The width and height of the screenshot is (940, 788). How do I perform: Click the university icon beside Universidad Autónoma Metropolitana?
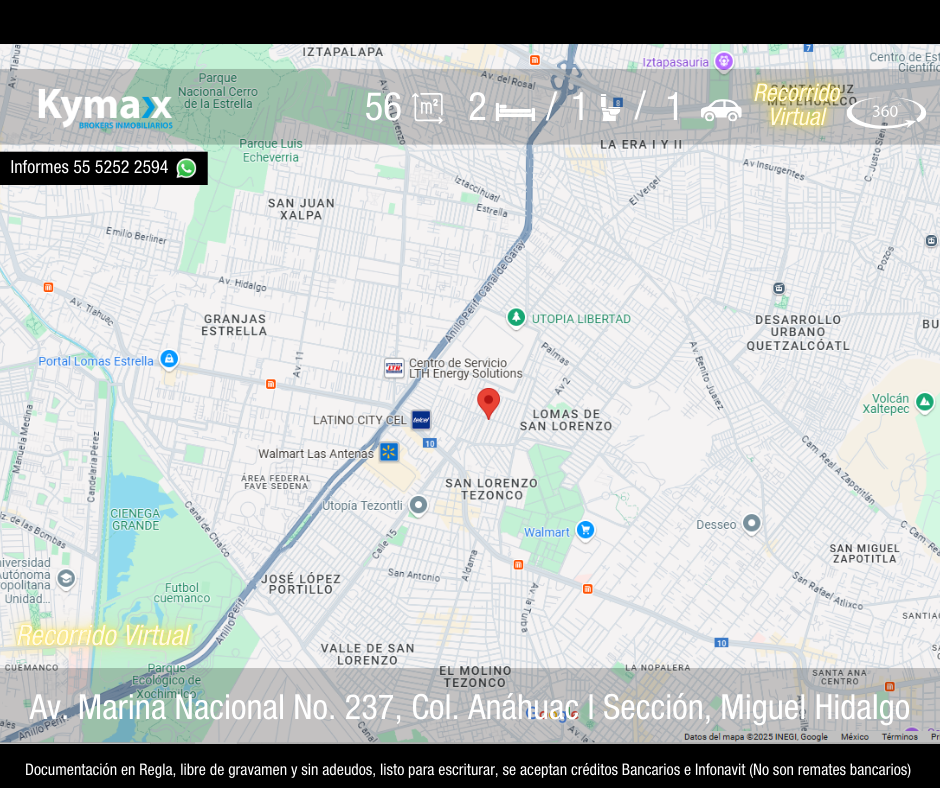tap(66, 578)
